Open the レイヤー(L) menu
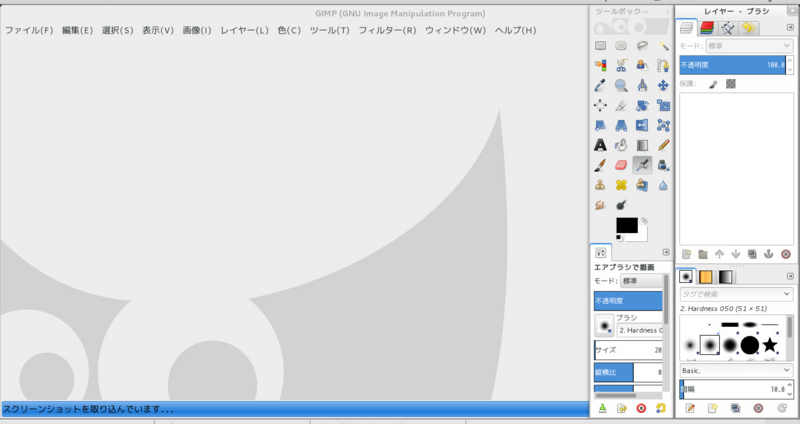The width and height of the screenshot is (800, 424). tap(244, 30)
